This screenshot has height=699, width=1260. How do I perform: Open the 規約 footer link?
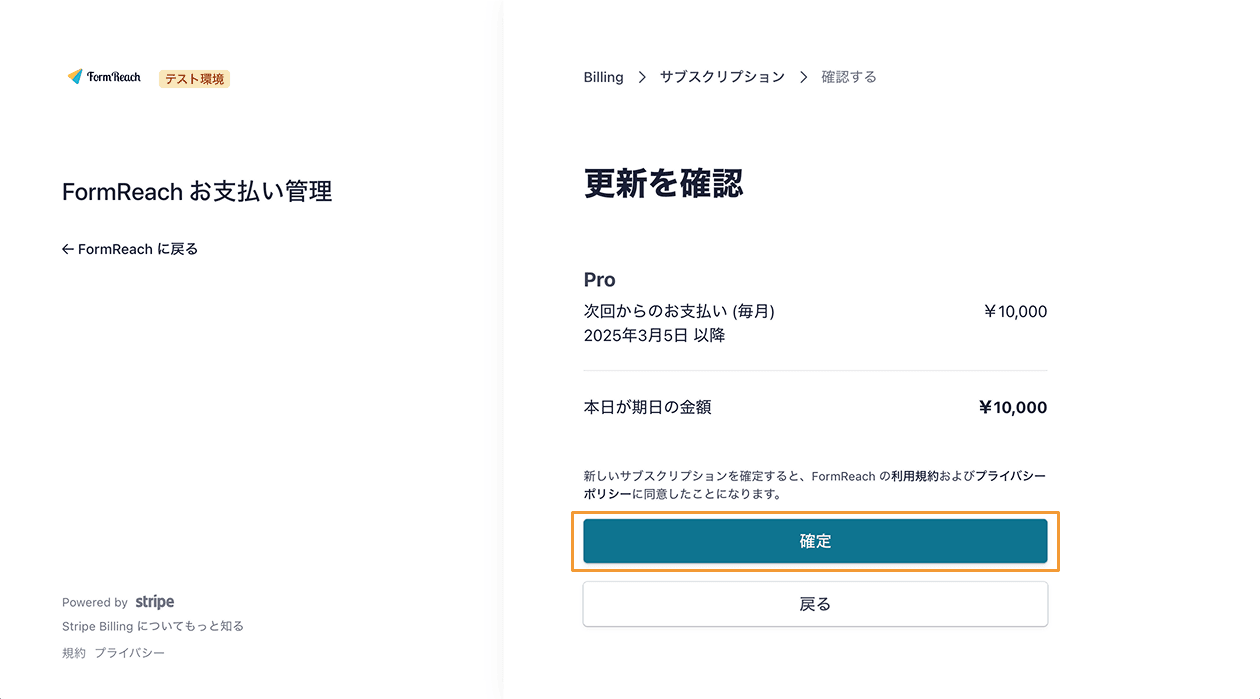click(72, 652)
